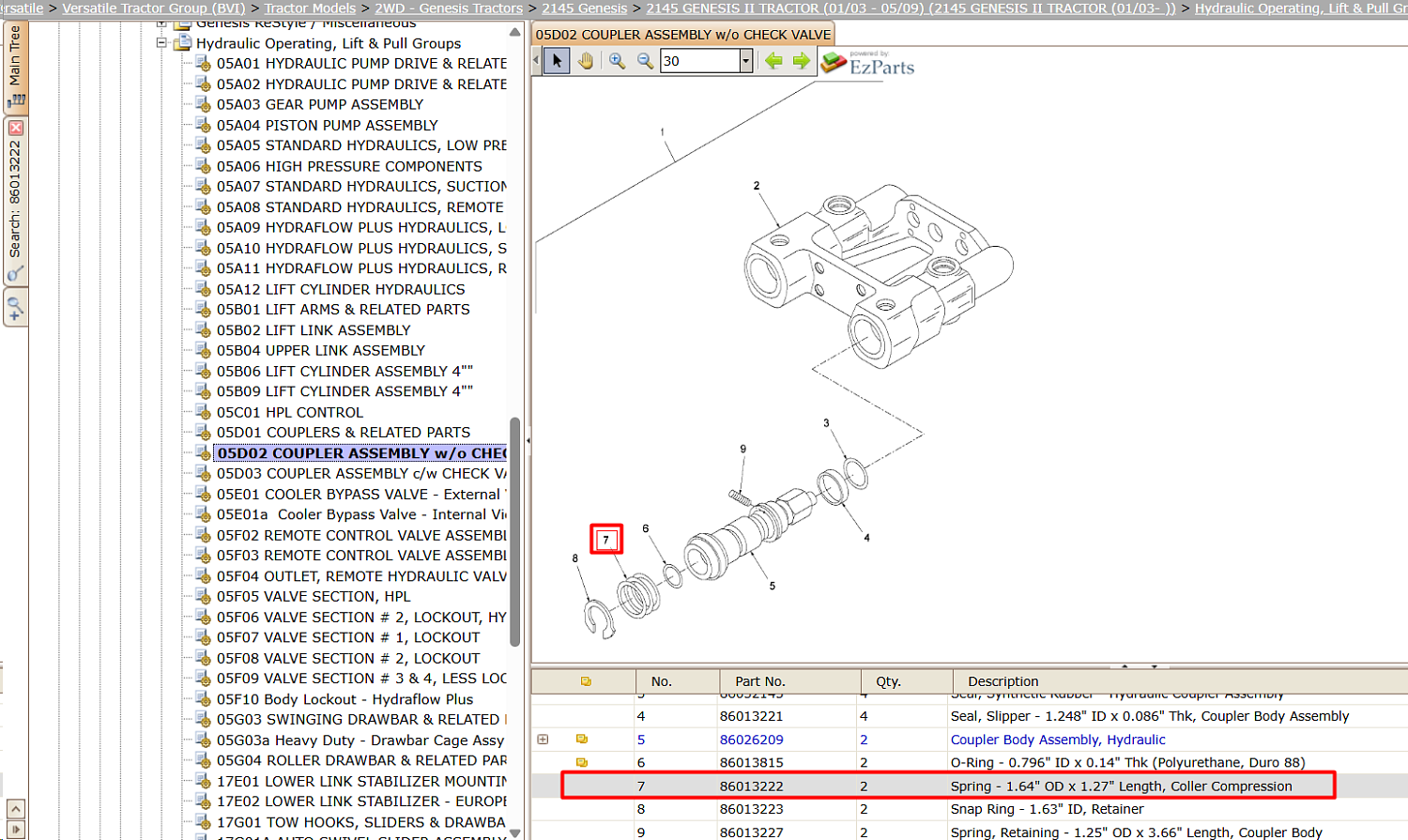Expand row 5 Coupler Body Assembly
The image size is (1408, 840).
(x=543, y=740)
